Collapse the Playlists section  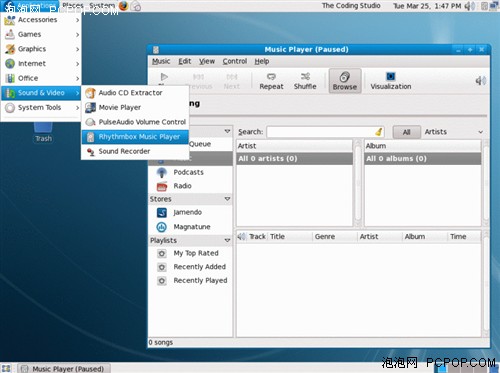pos(227,240)
